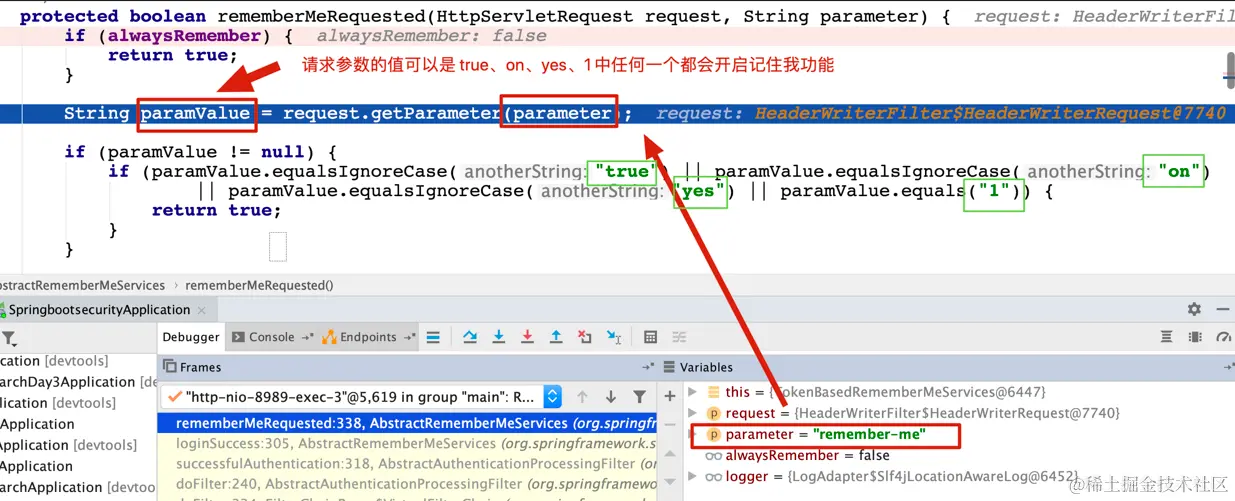
Task: Expand the 'this' variable node
Action: [x=693, y=392]
